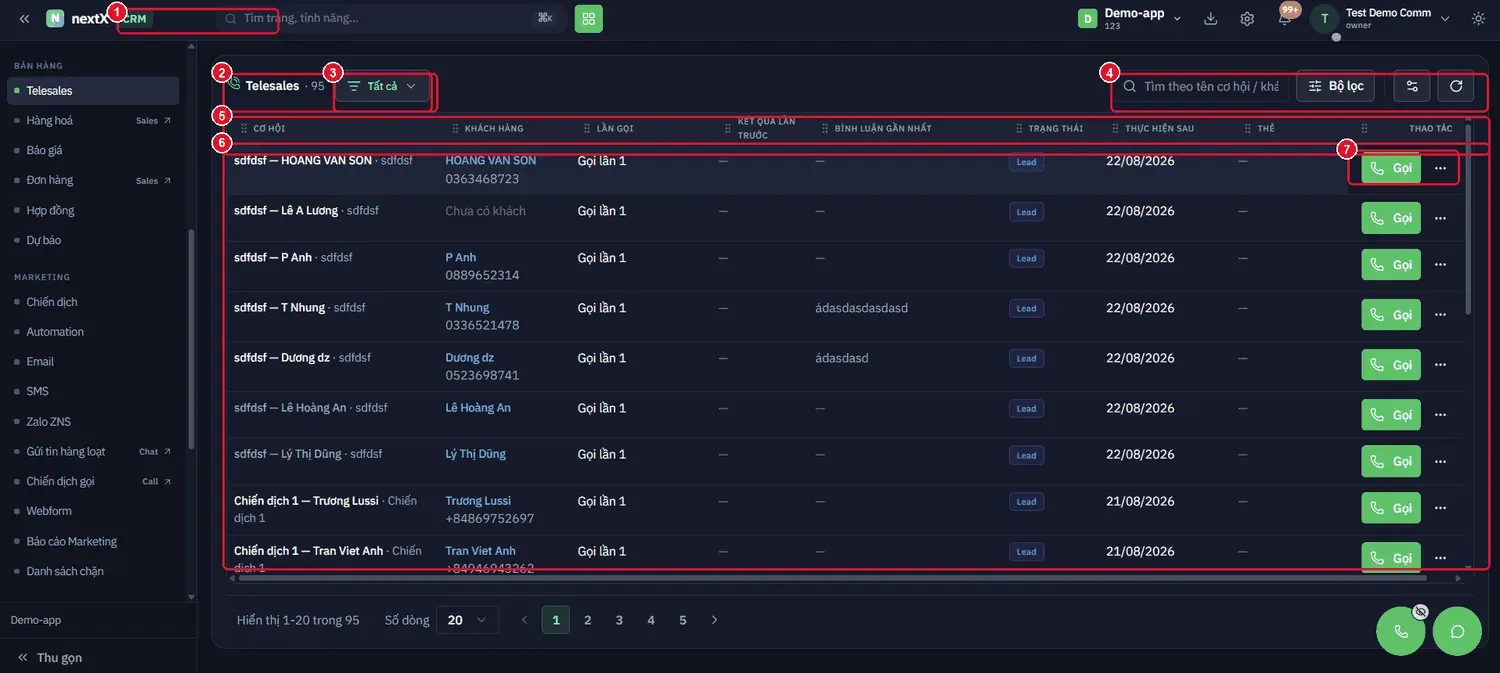
Task: Open more options for the Lý Thị Dũng row
Action: [1440, 462]
